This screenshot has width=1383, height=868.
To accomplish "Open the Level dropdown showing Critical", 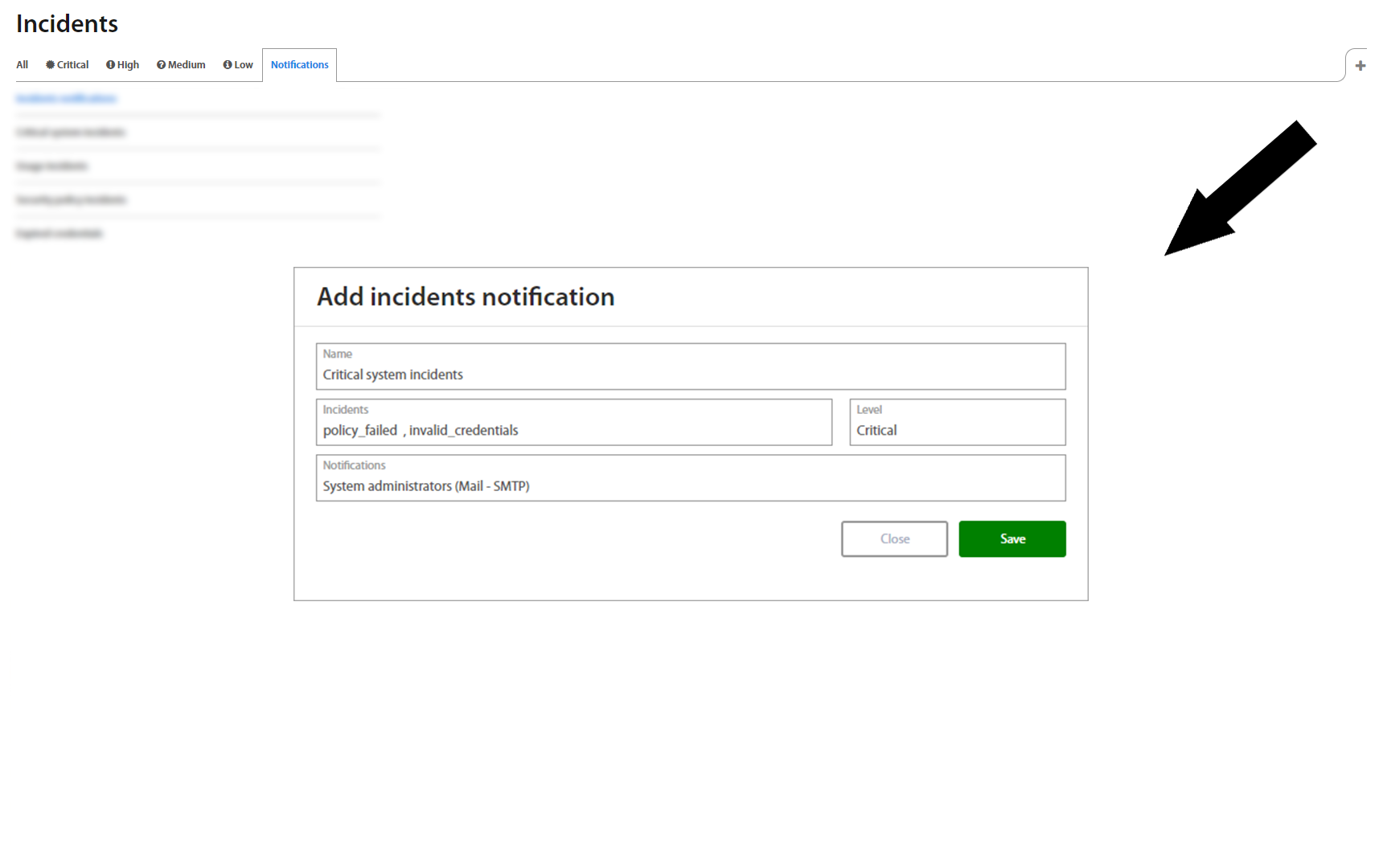I will (x=957, y=430).
